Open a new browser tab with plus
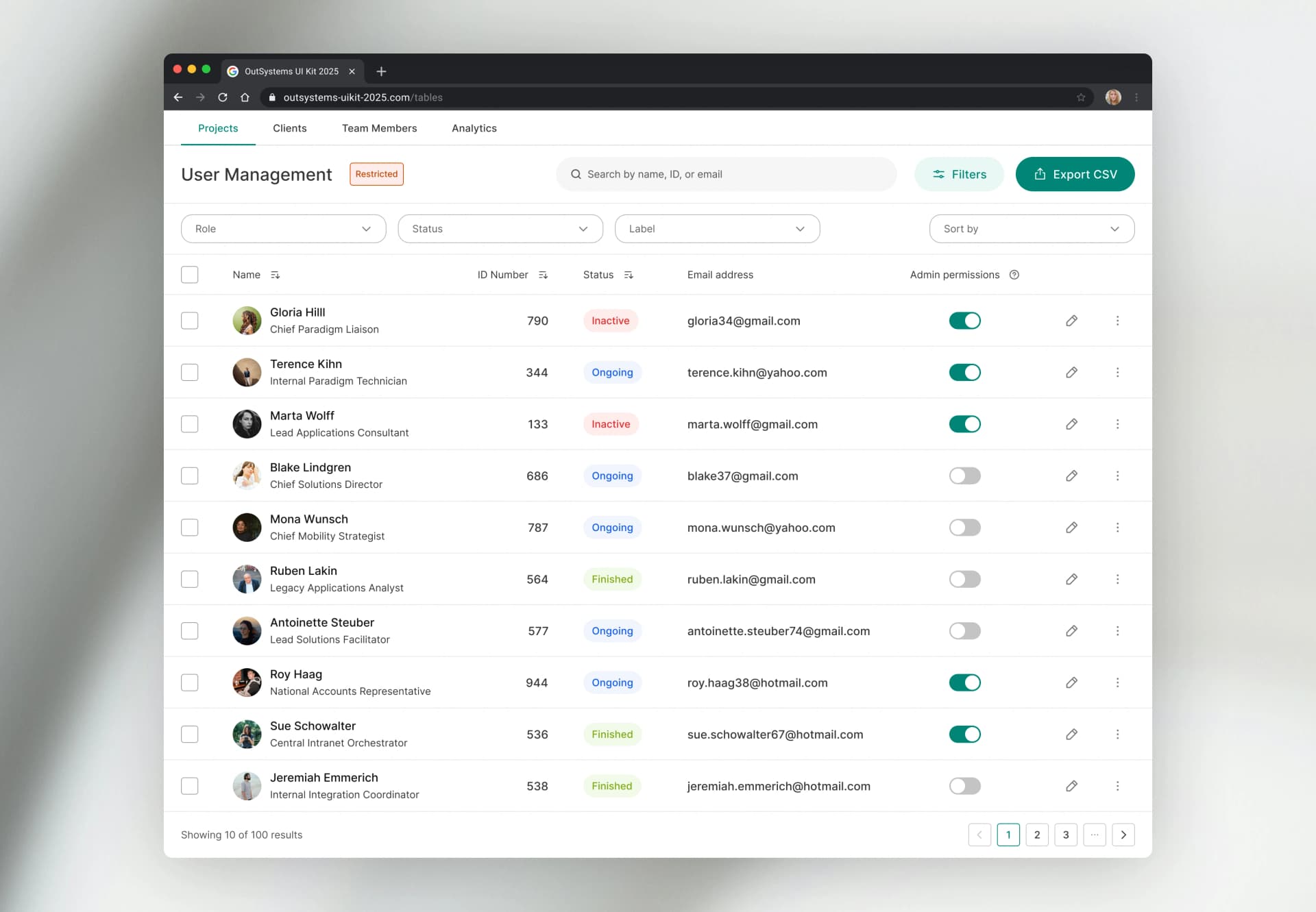The image size is (1316, 912). (x=382, y=71)
